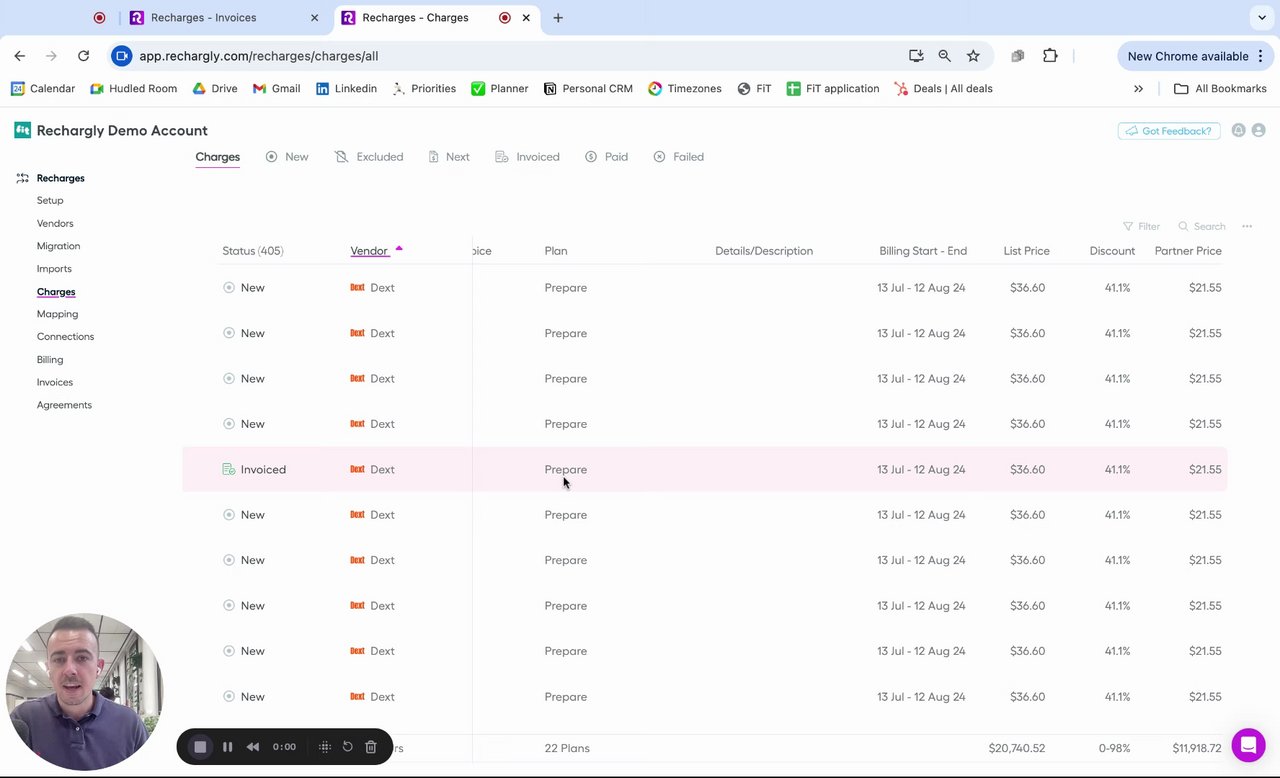Open Billing in the sidebar
Viewport: 1280px width, 778px height.
(50, 360)
